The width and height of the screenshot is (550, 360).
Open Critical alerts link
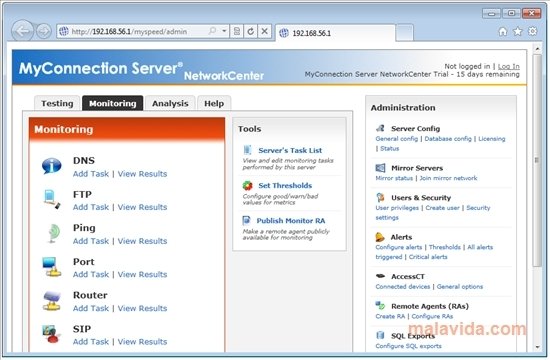pos(428,257)
